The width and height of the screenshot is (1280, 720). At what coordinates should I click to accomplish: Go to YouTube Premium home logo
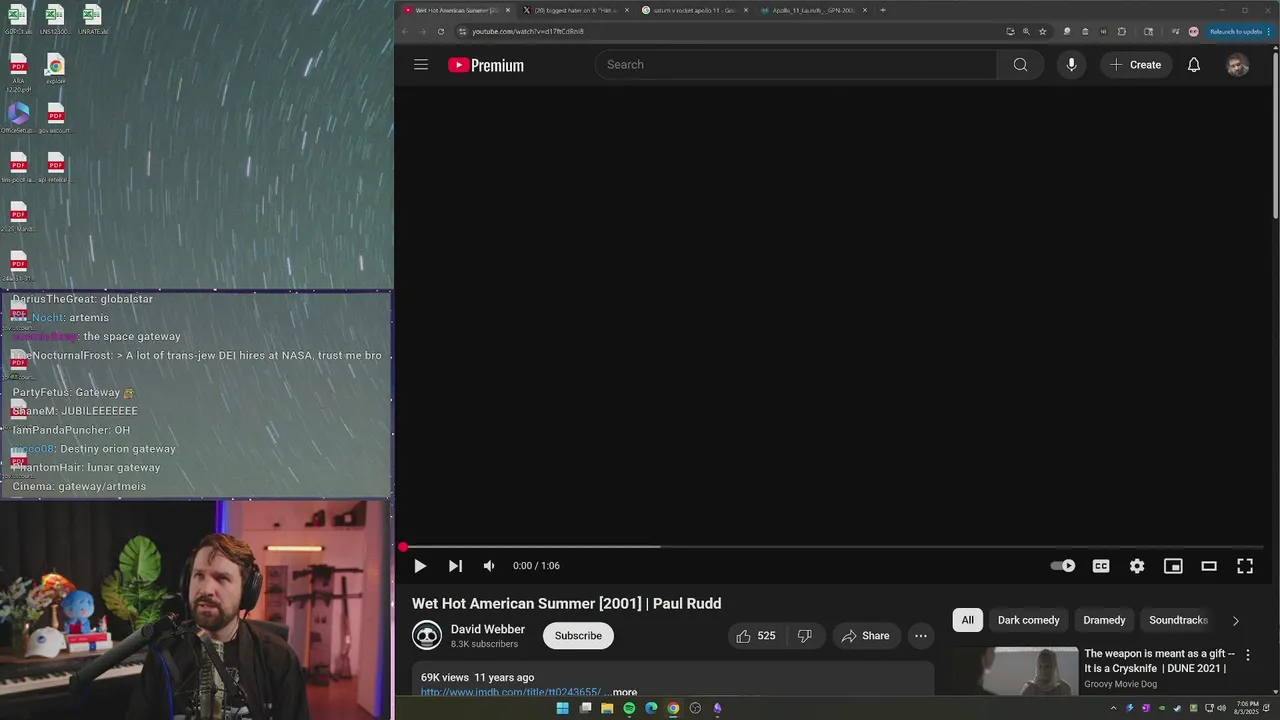pyautogui.click(x=486, y=65)
